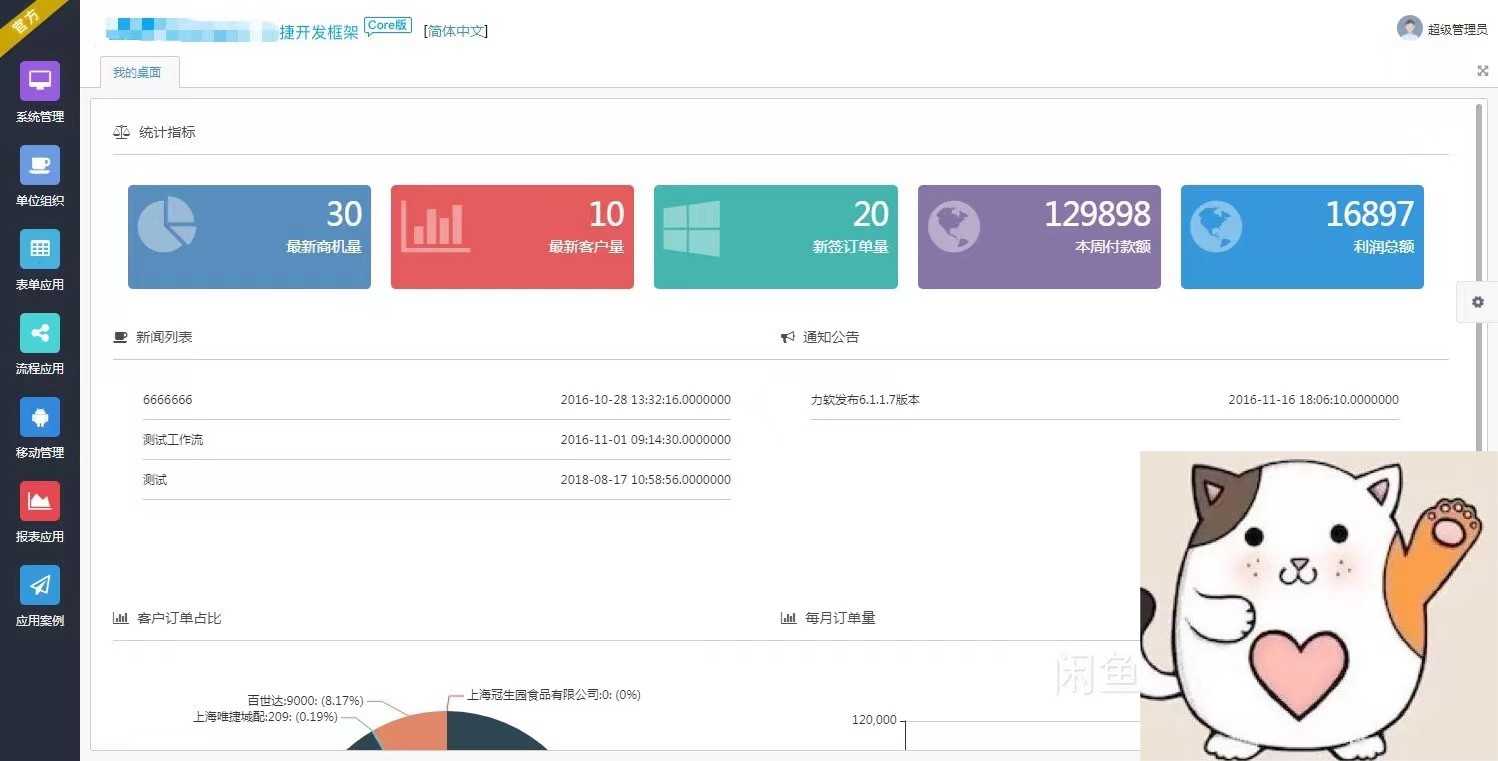The image size is (1498, 761).
Task: Open news item 6666666
Action: (168, 399)
